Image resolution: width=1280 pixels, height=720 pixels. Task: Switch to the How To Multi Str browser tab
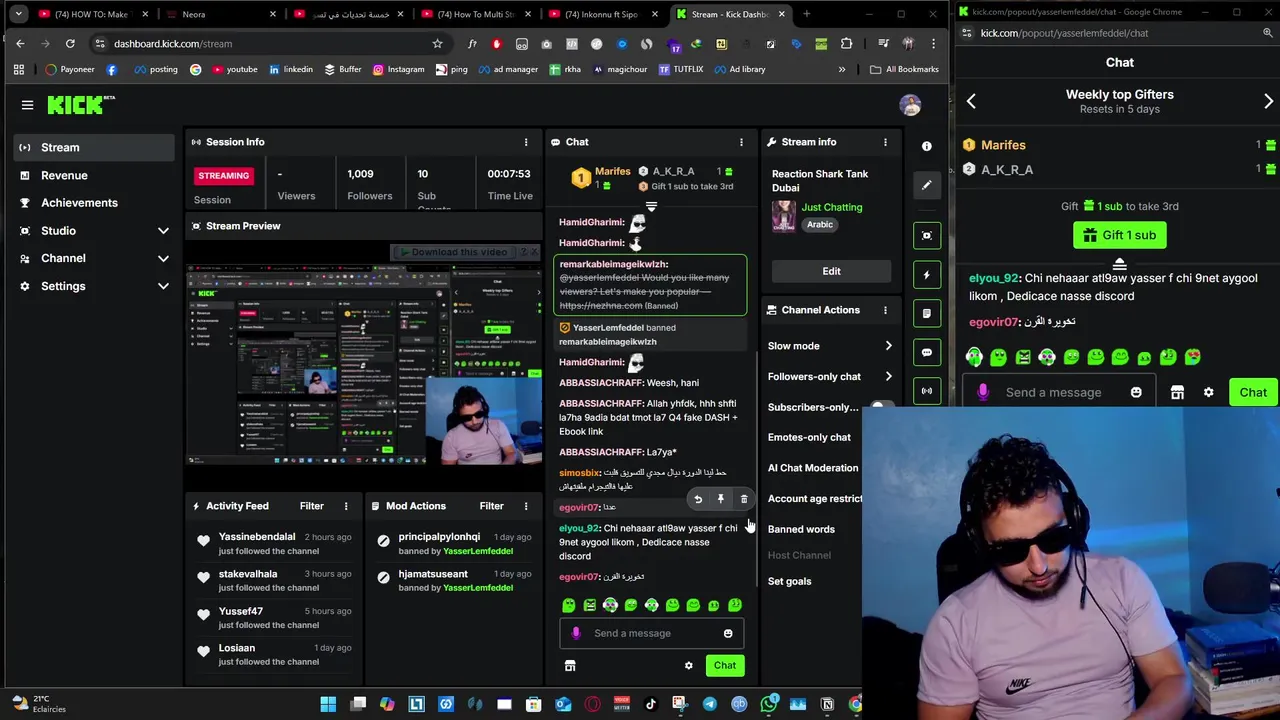point(475,14)
